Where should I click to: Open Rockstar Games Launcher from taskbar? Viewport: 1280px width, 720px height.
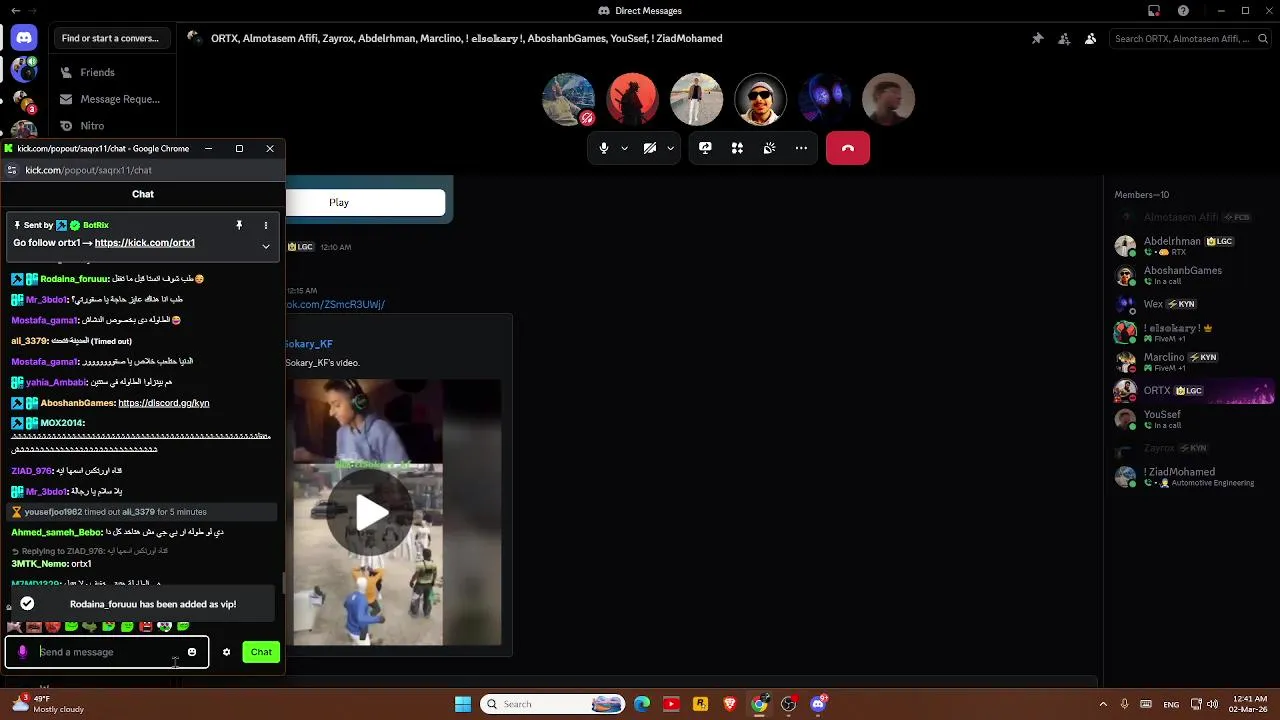(x=700, y=704)
